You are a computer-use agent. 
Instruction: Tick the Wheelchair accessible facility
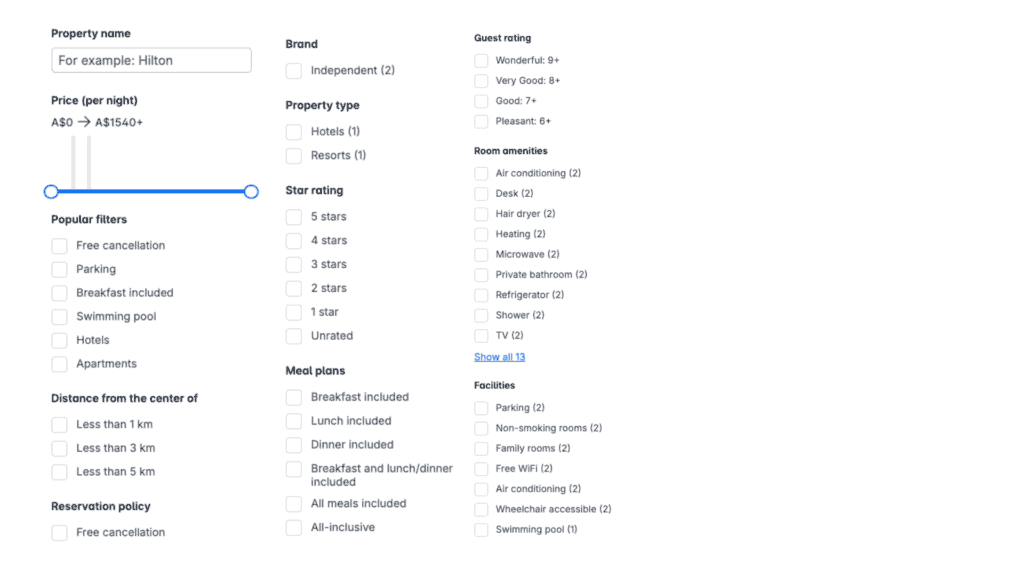pyautogui.click(x=482, y=509)
